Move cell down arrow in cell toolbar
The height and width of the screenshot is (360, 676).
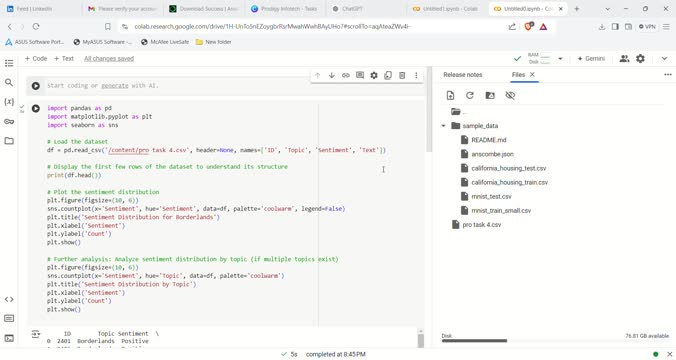[332, 75]
